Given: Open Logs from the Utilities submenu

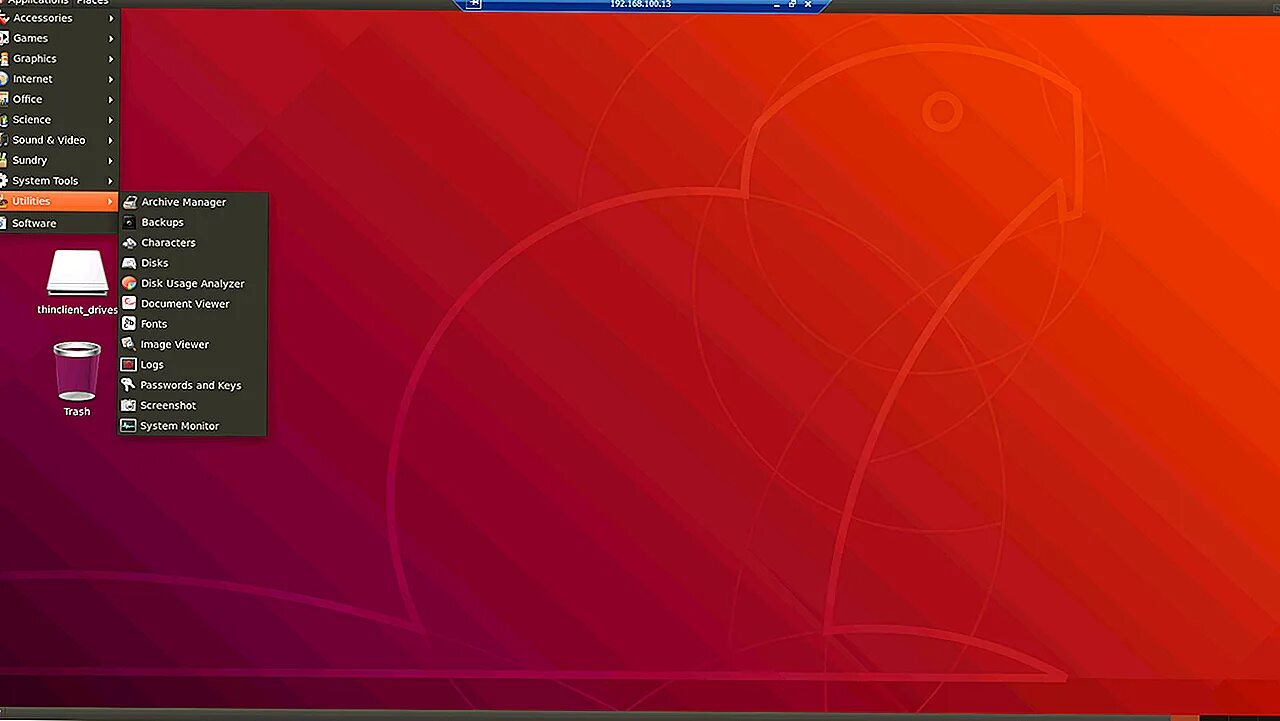Looking at the screenshot, I should [192, 365].
